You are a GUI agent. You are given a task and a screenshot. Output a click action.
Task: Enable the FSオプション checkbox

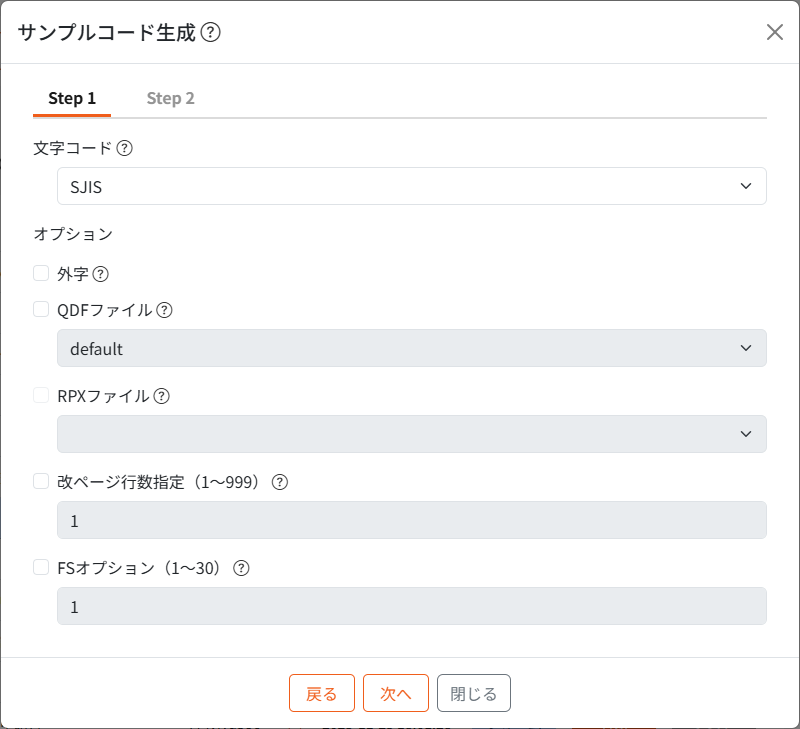41,567
